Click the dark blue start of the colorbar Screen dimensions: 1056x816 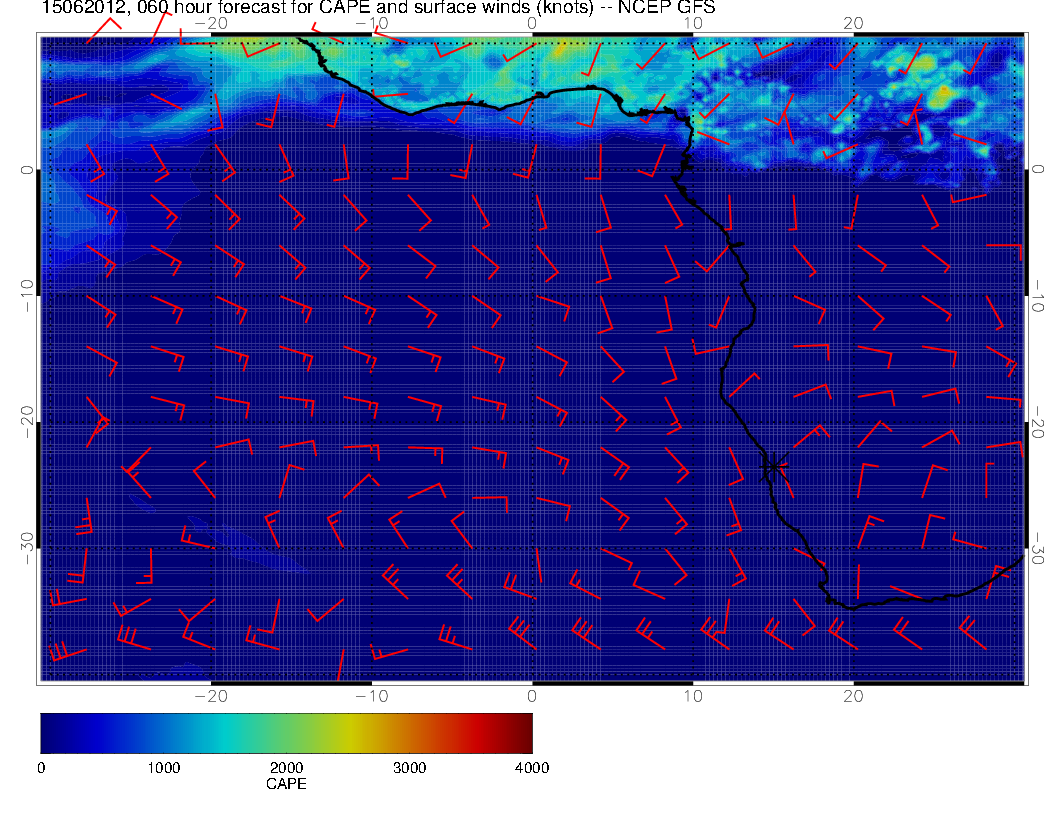click(x=50, y=732)
